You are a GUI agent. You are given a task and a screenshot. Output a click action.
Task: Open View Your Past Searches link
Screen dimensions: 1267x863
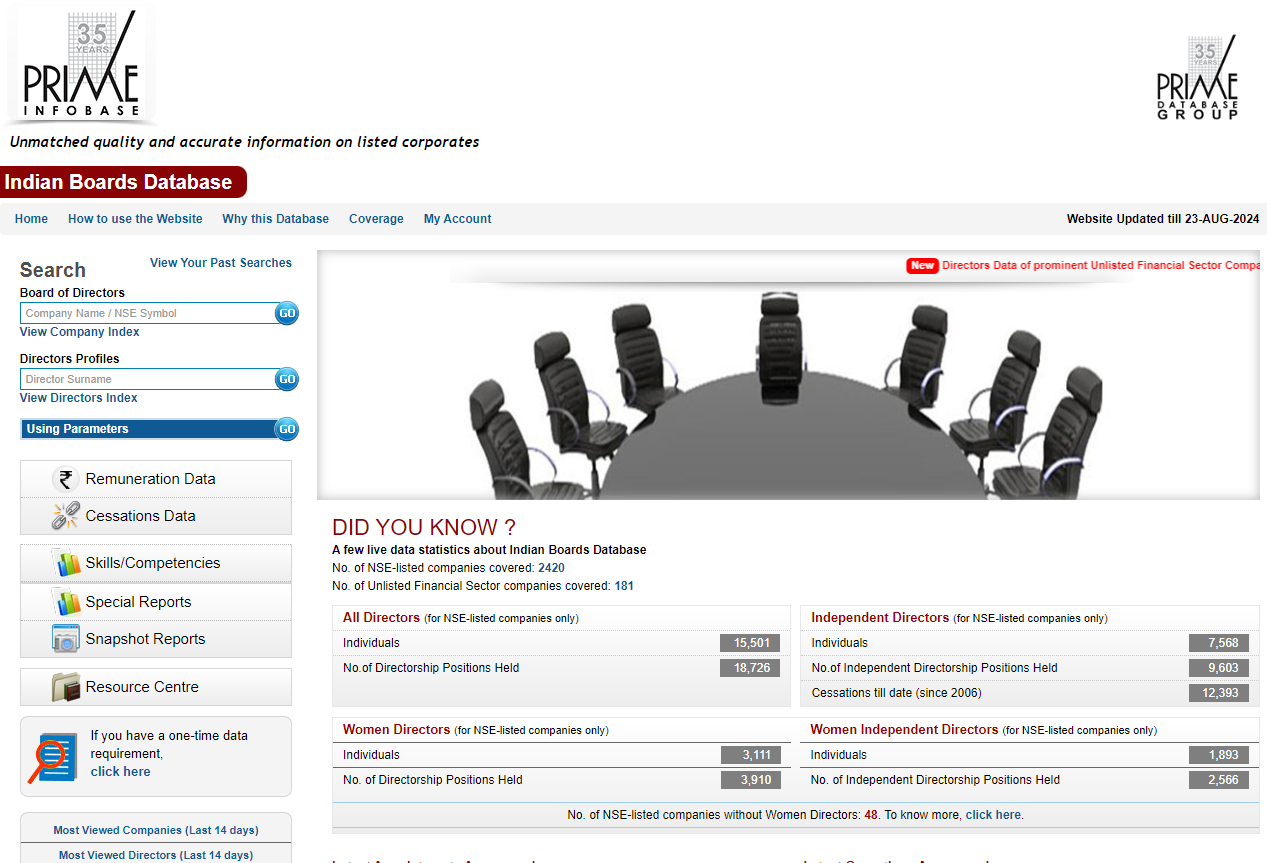click(x=221, y=263)
